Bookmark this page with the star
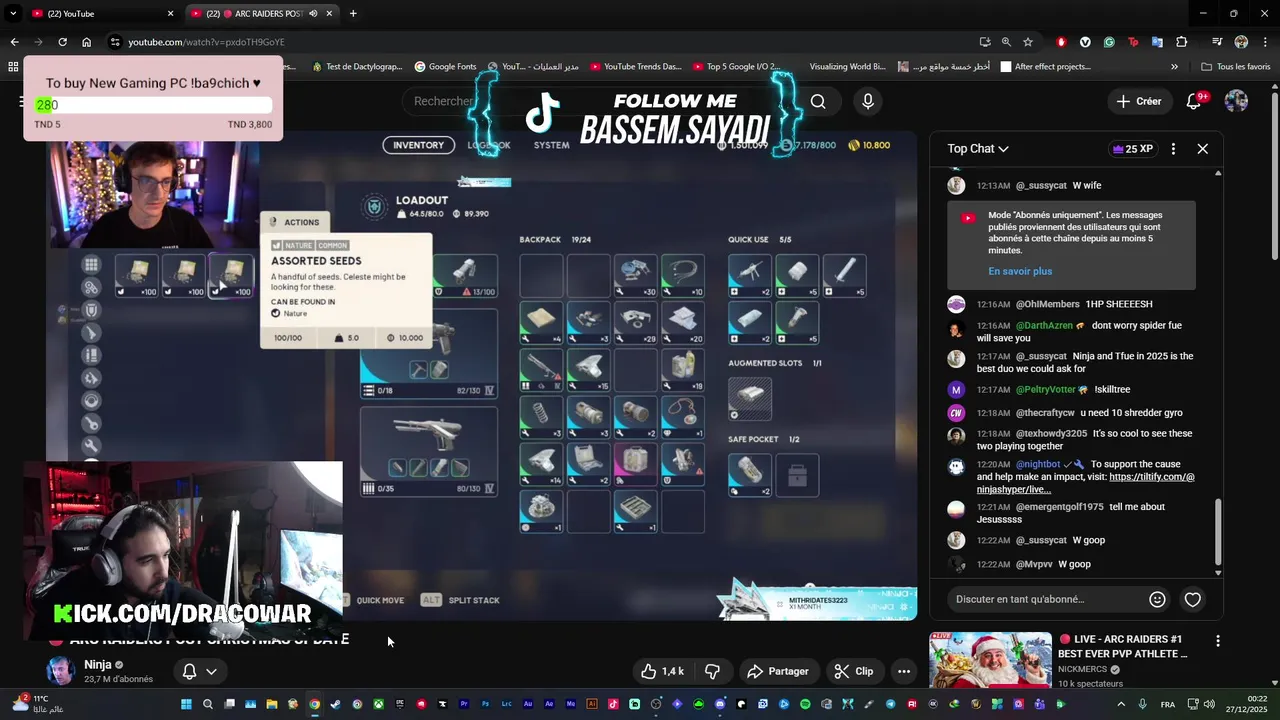1280x720 pixels. [x=1028, y=42]
